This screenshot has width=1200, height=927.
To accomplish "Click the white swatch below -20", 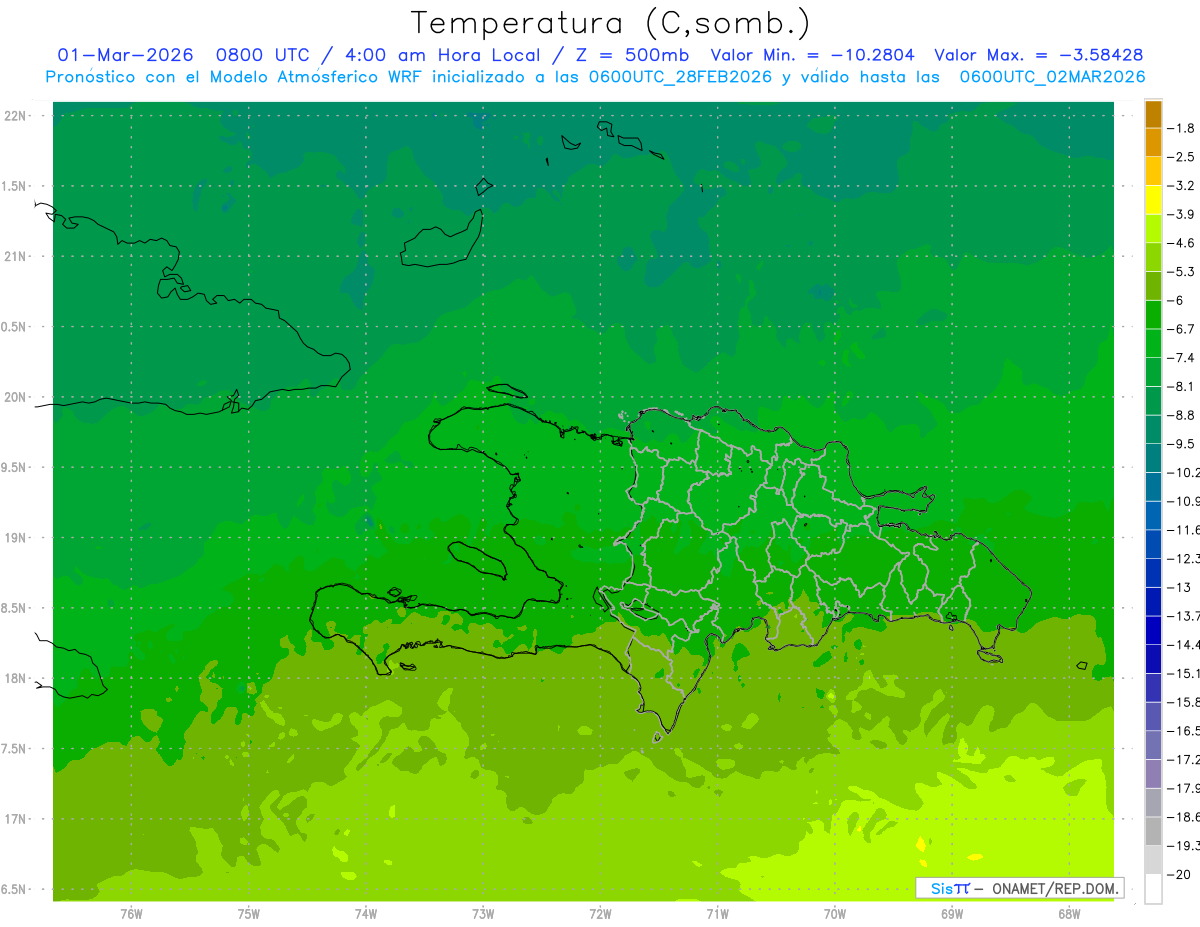I will [1154, 888].
